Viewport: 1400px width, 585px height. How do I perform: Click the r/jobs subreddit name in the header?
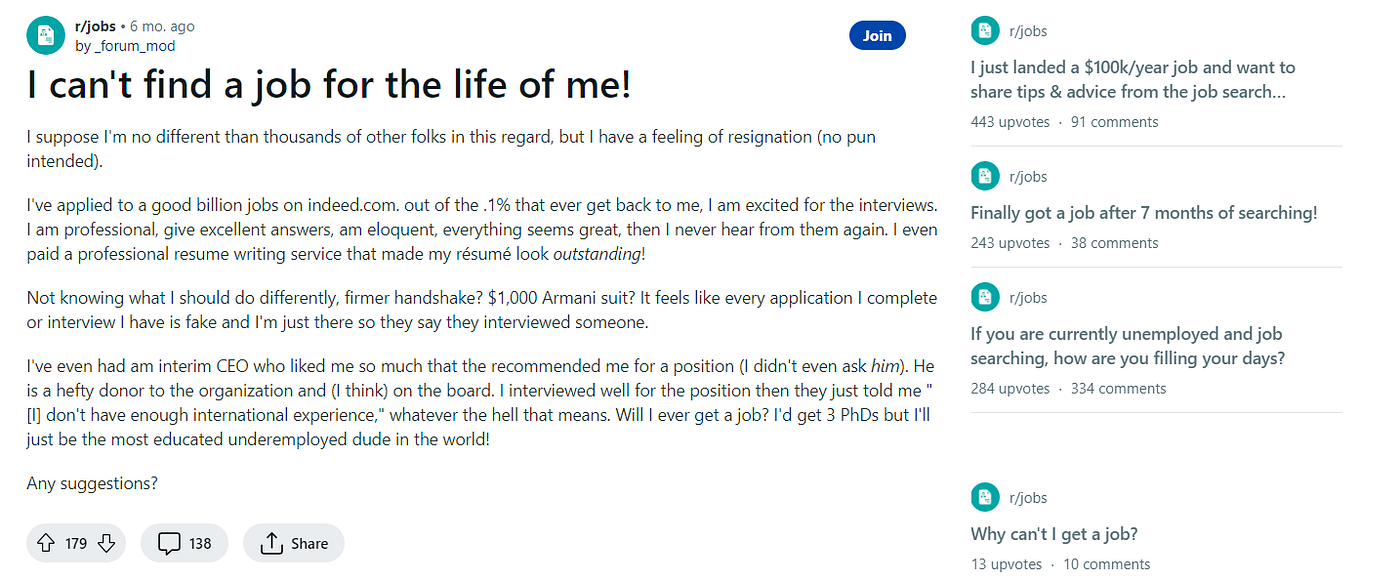[x=96, y=26]
